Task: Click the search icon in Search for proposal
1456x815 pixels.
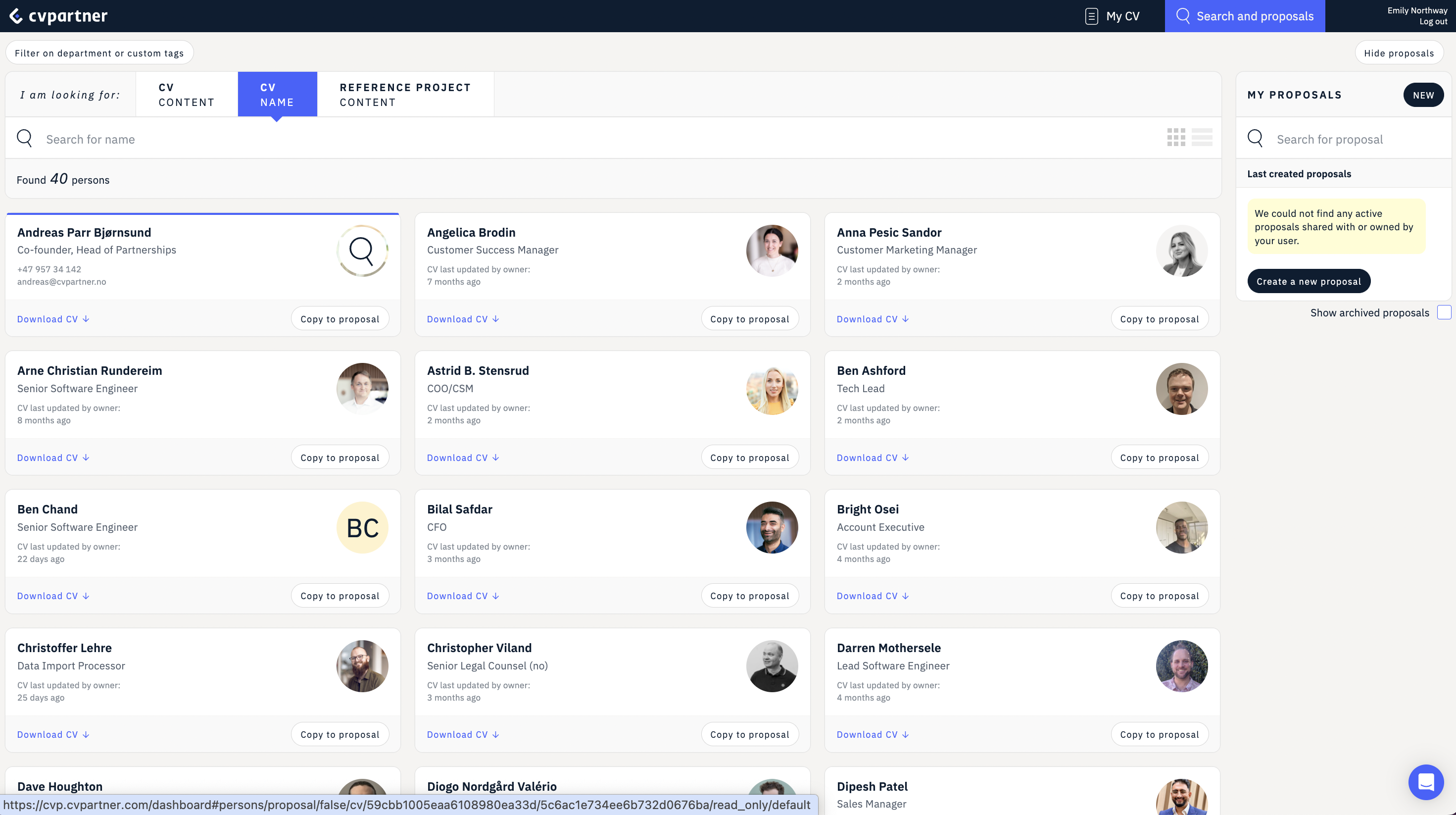Action: click(1256, 138)
